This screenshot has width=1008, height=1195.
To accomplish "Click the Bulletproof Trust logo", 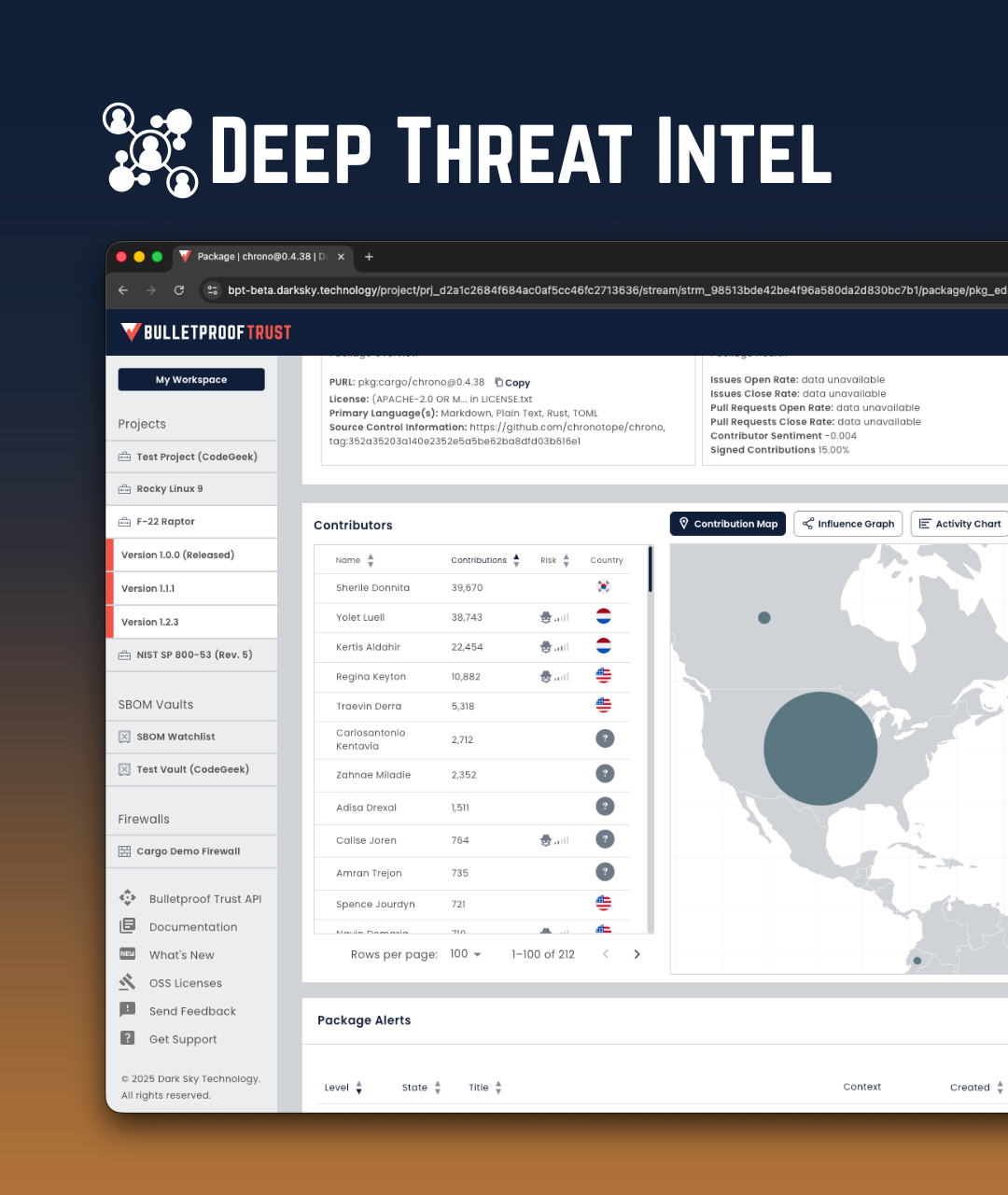I will click(206, 332).
